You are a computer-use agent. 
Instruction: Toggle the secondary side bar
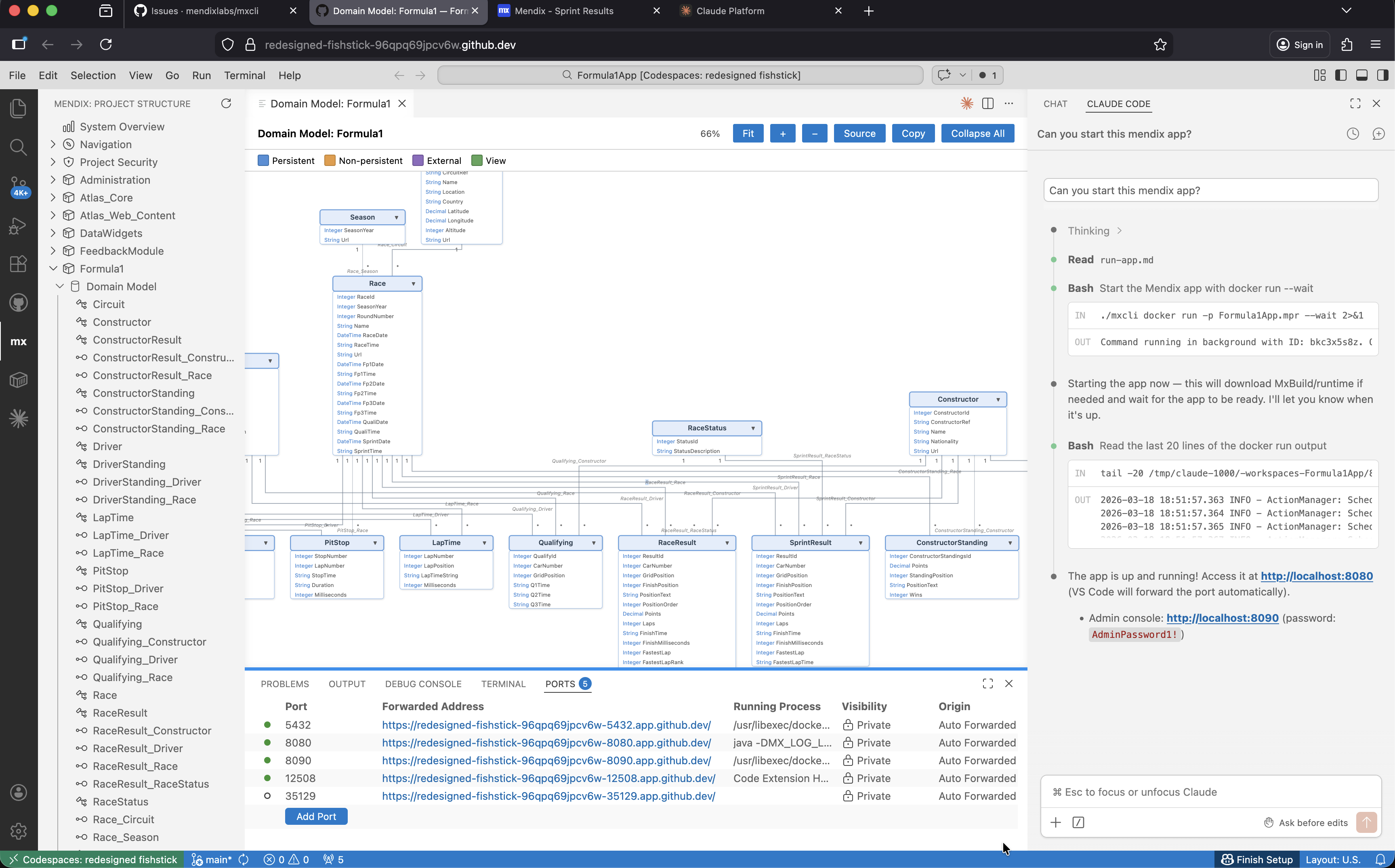(1383, 75)
